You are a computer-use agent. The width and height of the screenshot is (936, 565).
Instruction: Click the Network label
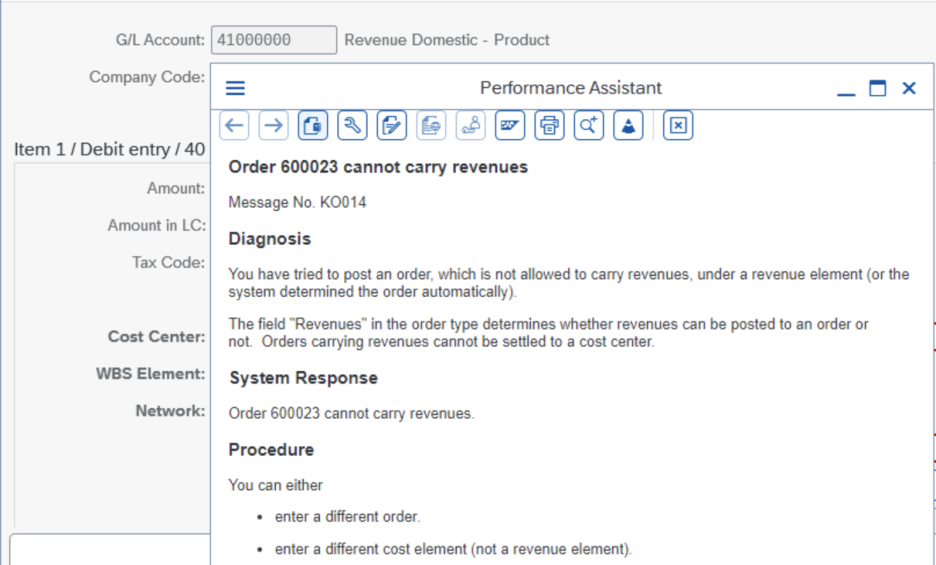(x=170, y=411)
